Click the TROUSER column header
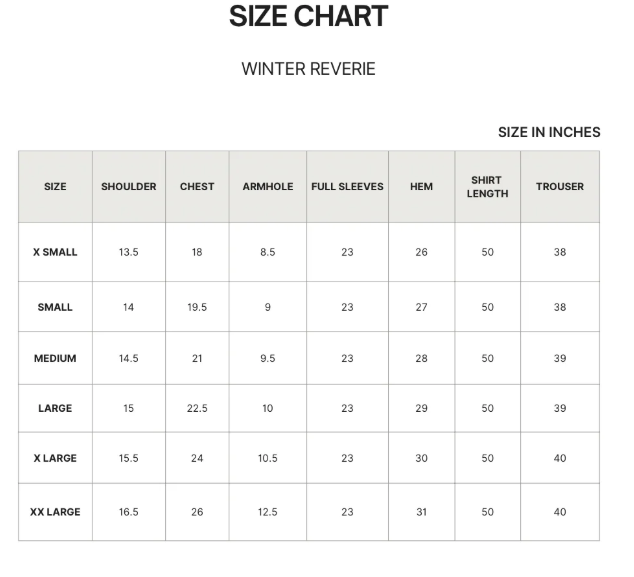 point(560,187)
